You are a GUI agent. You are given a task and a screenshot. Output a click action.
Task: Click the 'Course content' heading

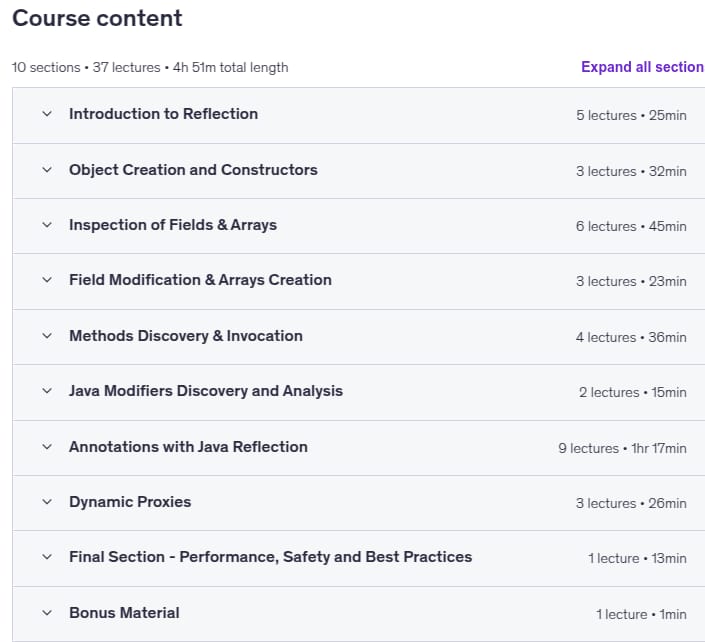click(97, 18)
